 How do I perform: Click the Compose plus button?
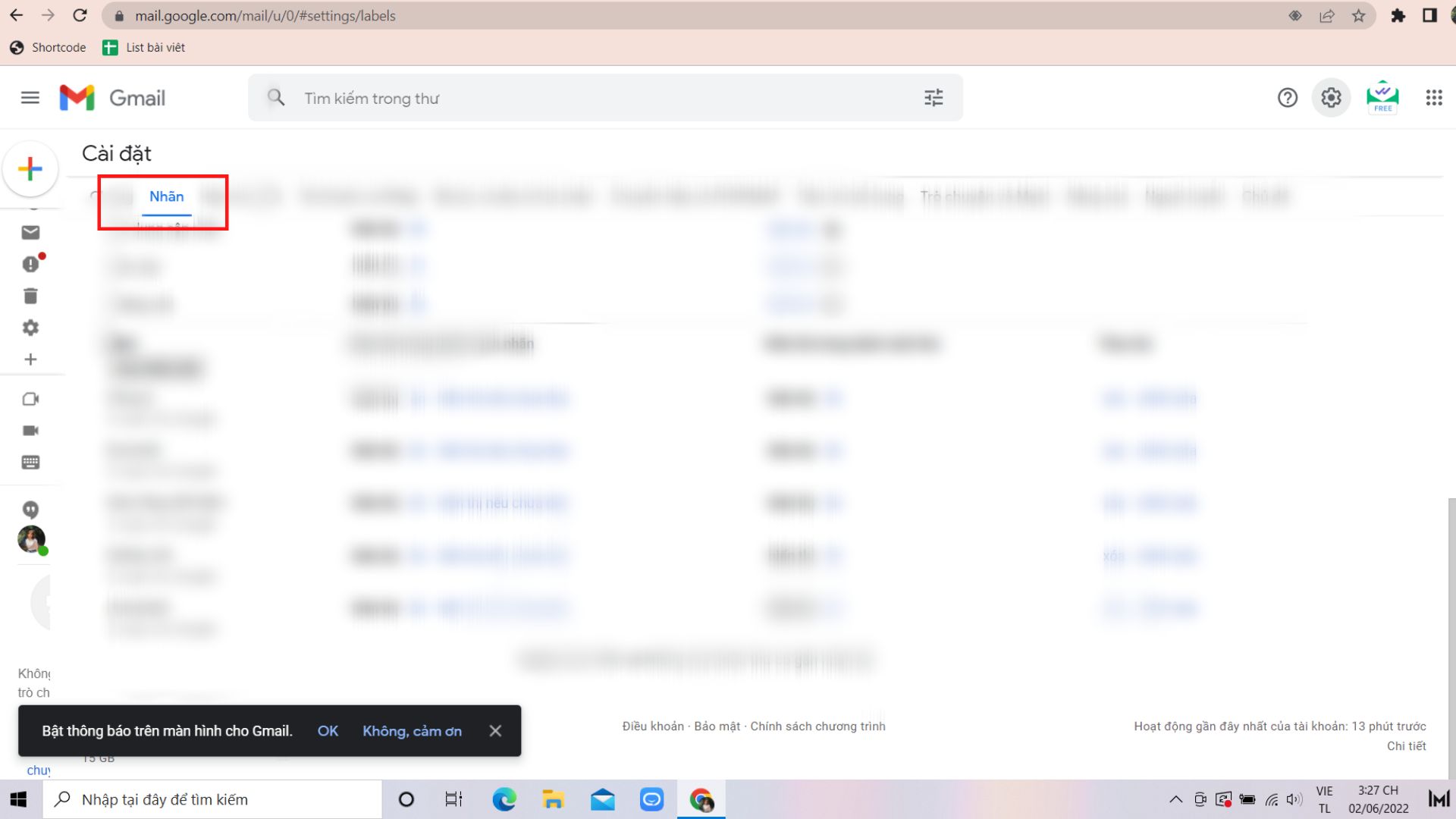pos(30,168)
